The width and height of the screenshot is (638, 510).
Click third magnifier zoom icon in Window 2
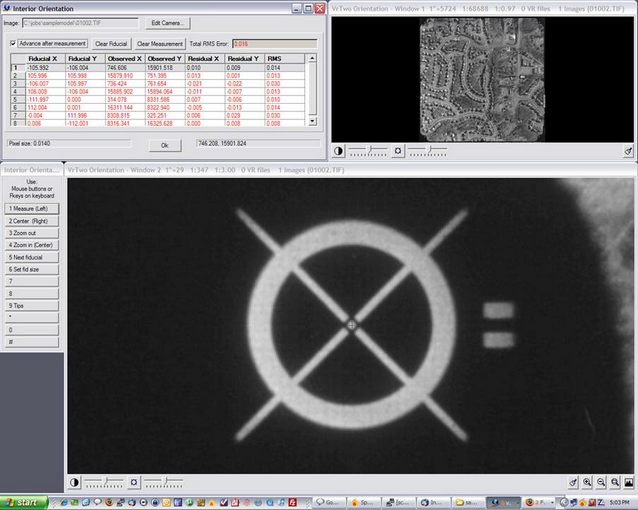pos(615,483)
